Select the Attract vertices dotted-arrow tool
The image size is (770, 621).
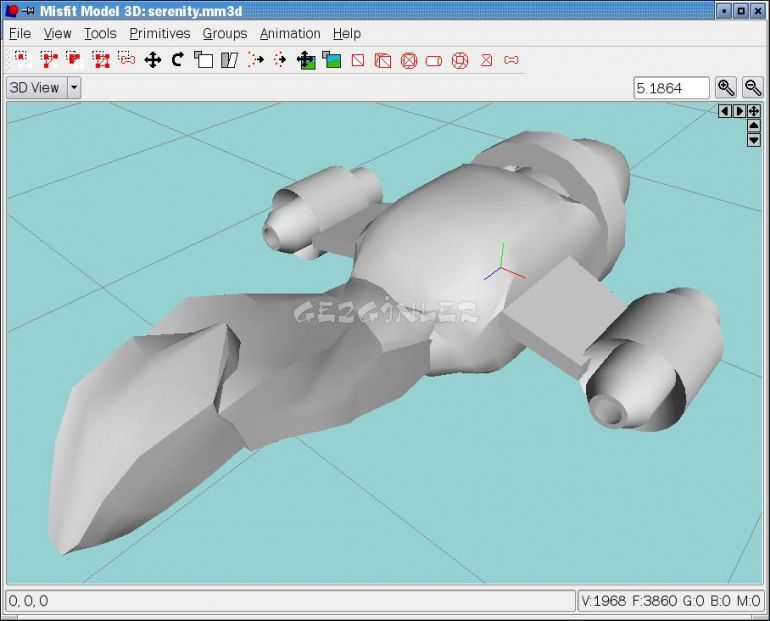pos(280,60)
